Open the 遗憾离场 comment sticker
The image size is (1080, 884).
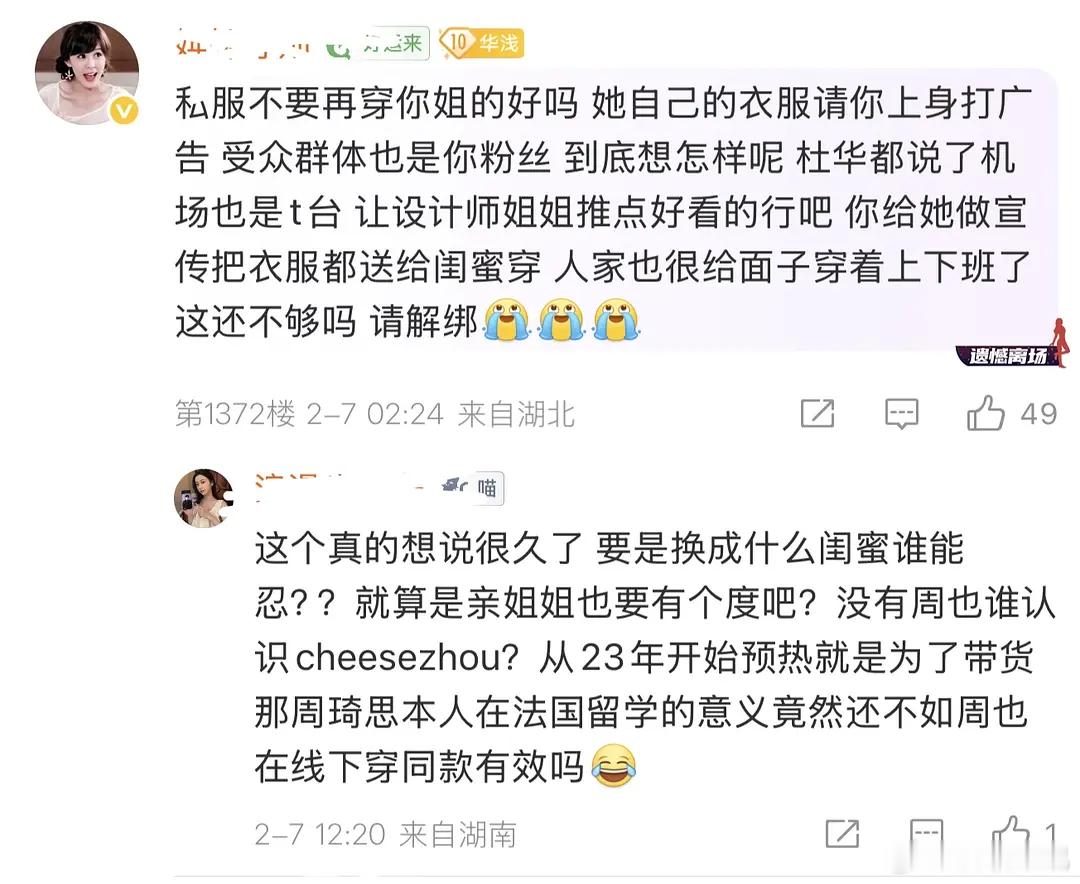coord(1012,346)
